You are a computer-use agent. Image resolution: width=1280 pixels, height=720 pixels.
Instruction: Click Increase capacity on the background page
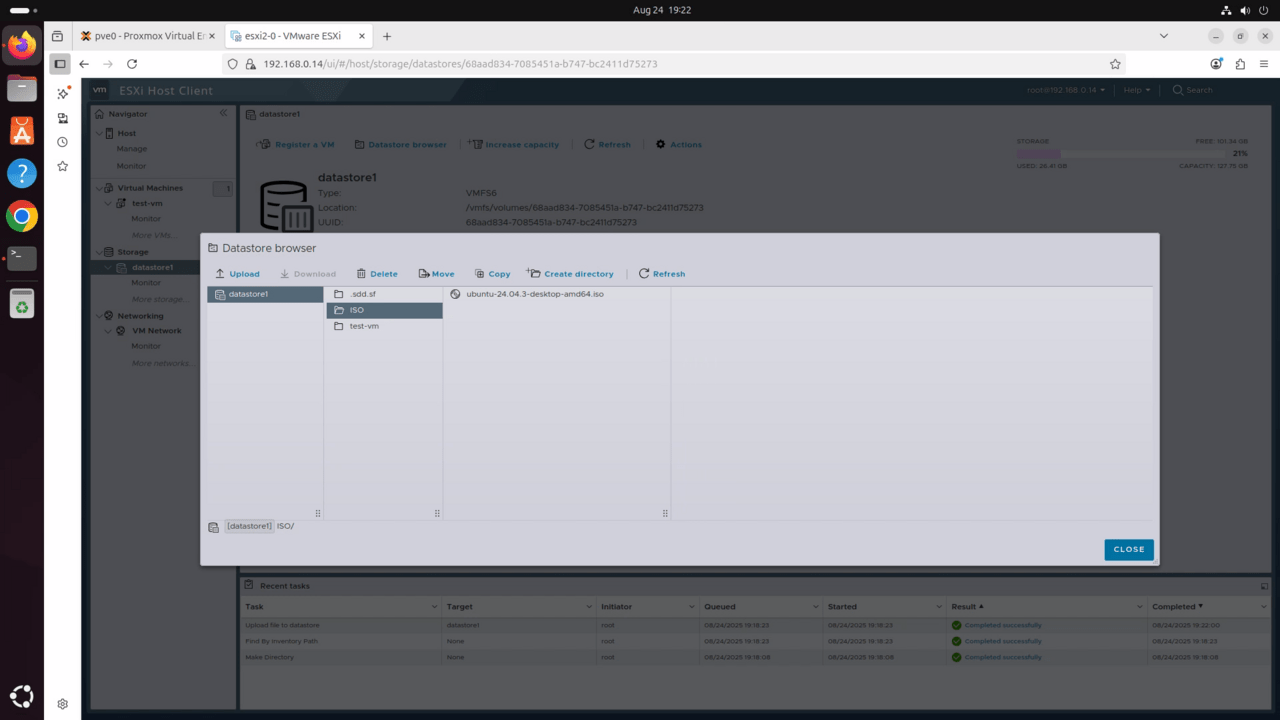coord(514,145)
